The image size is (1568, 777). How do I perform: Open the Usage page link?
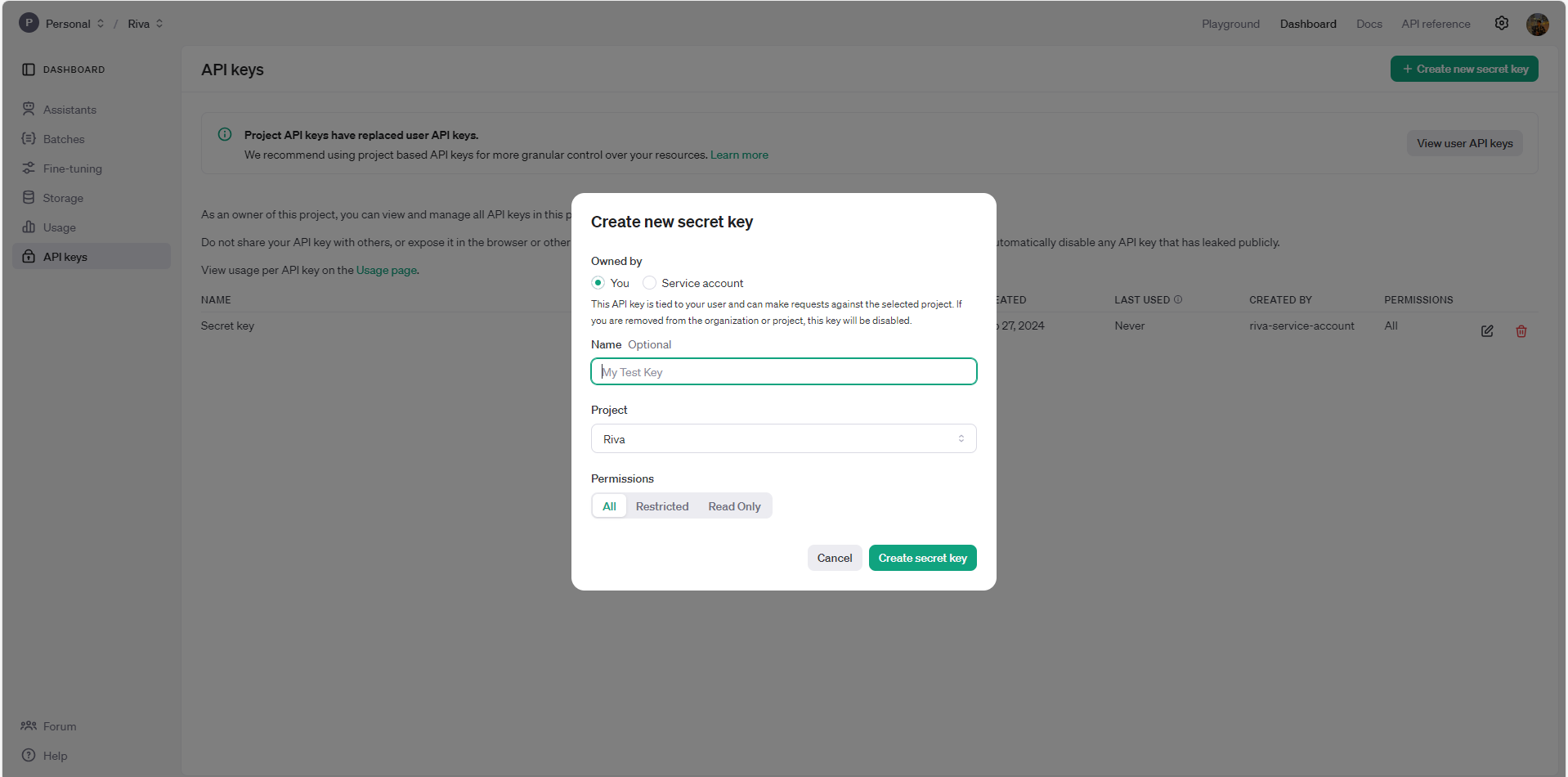(386, 270)
